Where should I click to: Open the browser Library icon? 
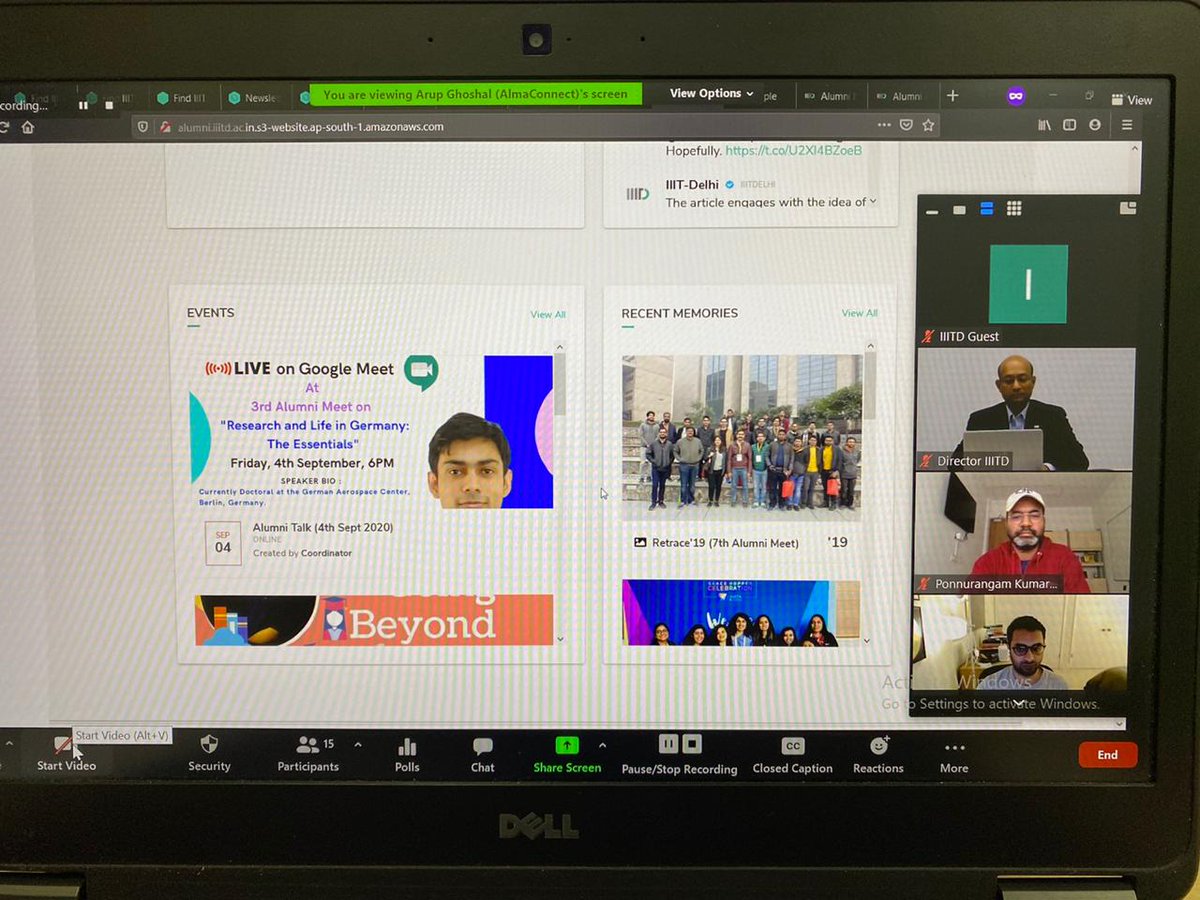pyautogui.click(x=1045, y=125)
